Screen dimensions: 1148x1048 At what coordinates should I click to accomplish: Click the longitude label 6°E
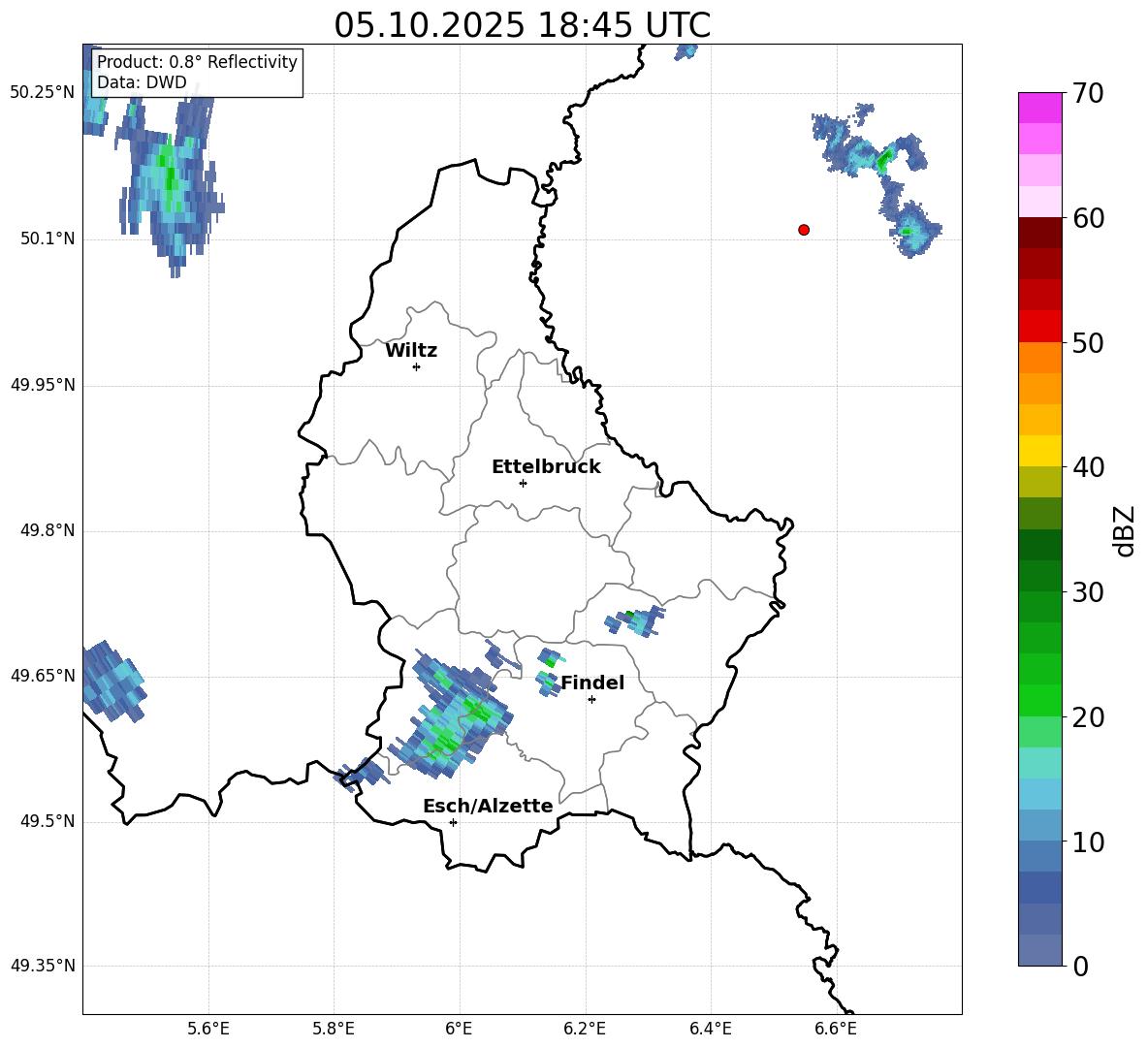pos(459,1029)
